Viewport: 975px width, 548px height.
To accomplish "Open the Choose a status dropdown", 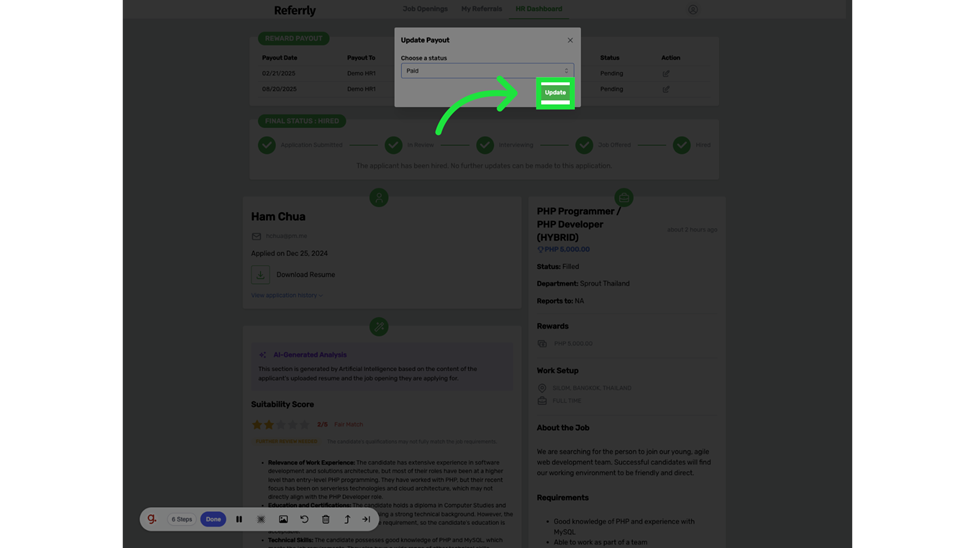I will click(488, 71).
